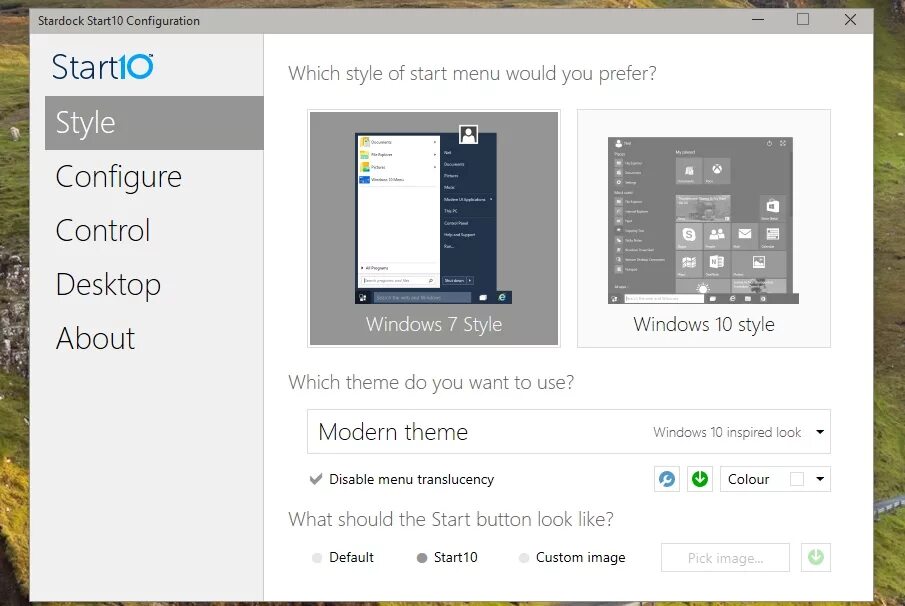
Task: Open the About section
Action: coord(95,338)
